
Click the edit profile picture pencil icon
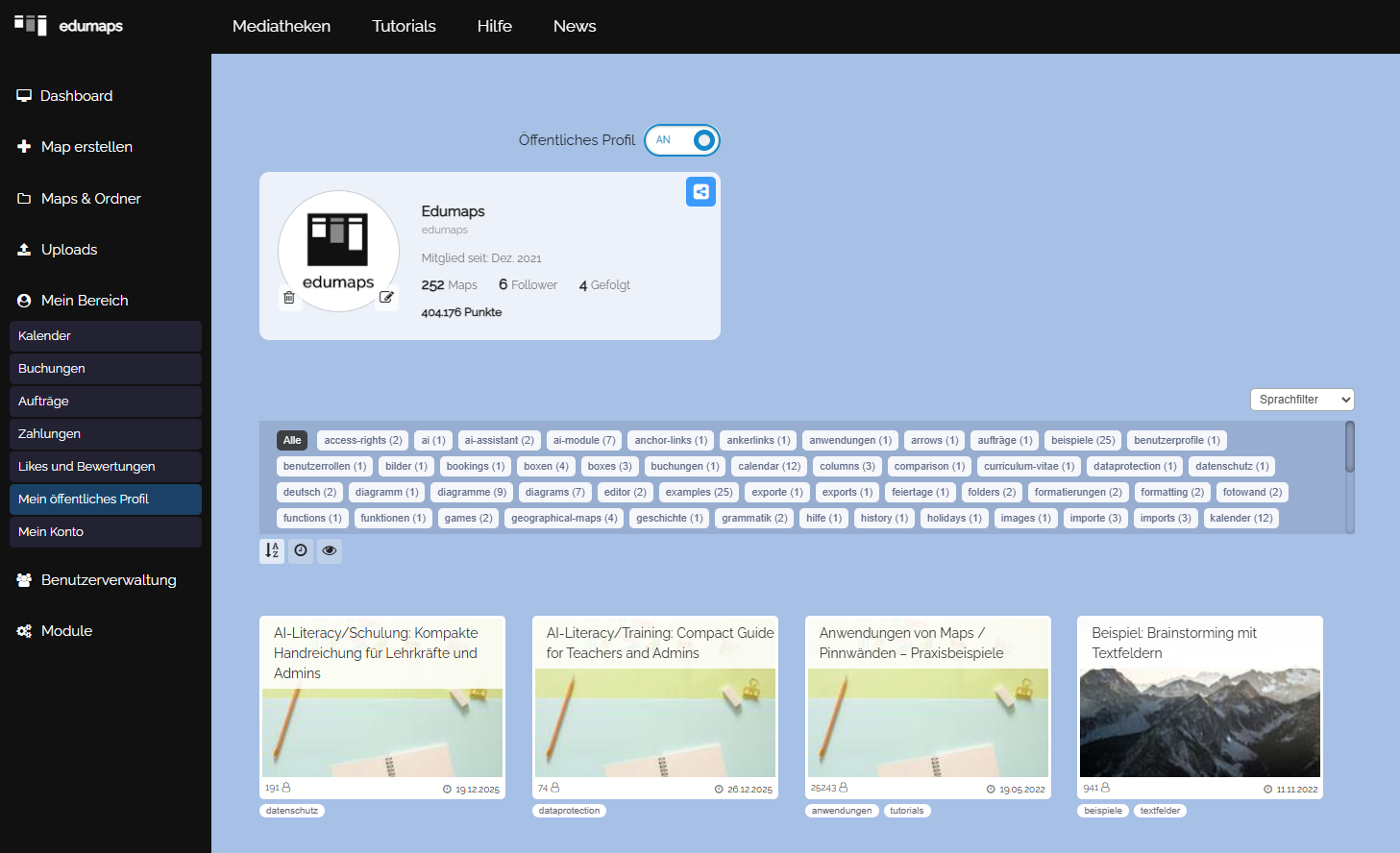(386, 298)
